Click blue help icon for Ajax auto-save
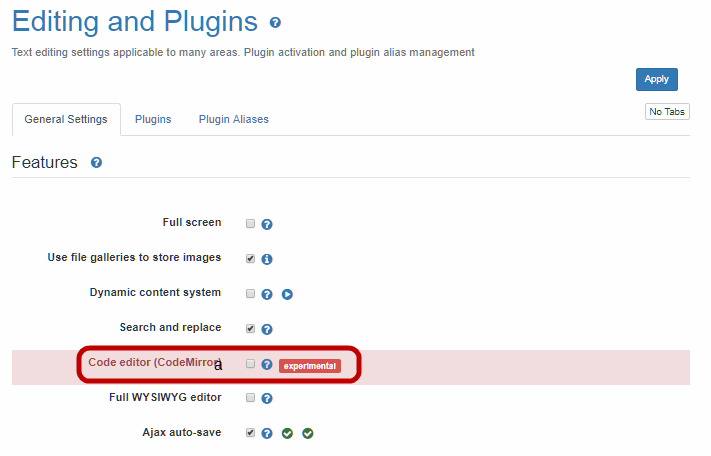711x456 pixels. tap(267, 433)
